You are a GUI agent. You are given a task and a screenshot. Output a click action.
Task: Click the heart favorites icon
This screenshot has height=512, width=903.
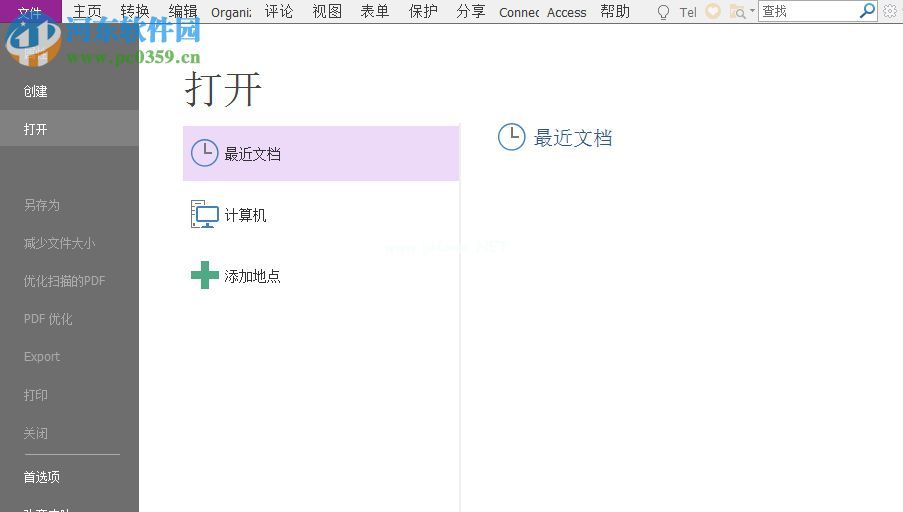tap(713, 11)
